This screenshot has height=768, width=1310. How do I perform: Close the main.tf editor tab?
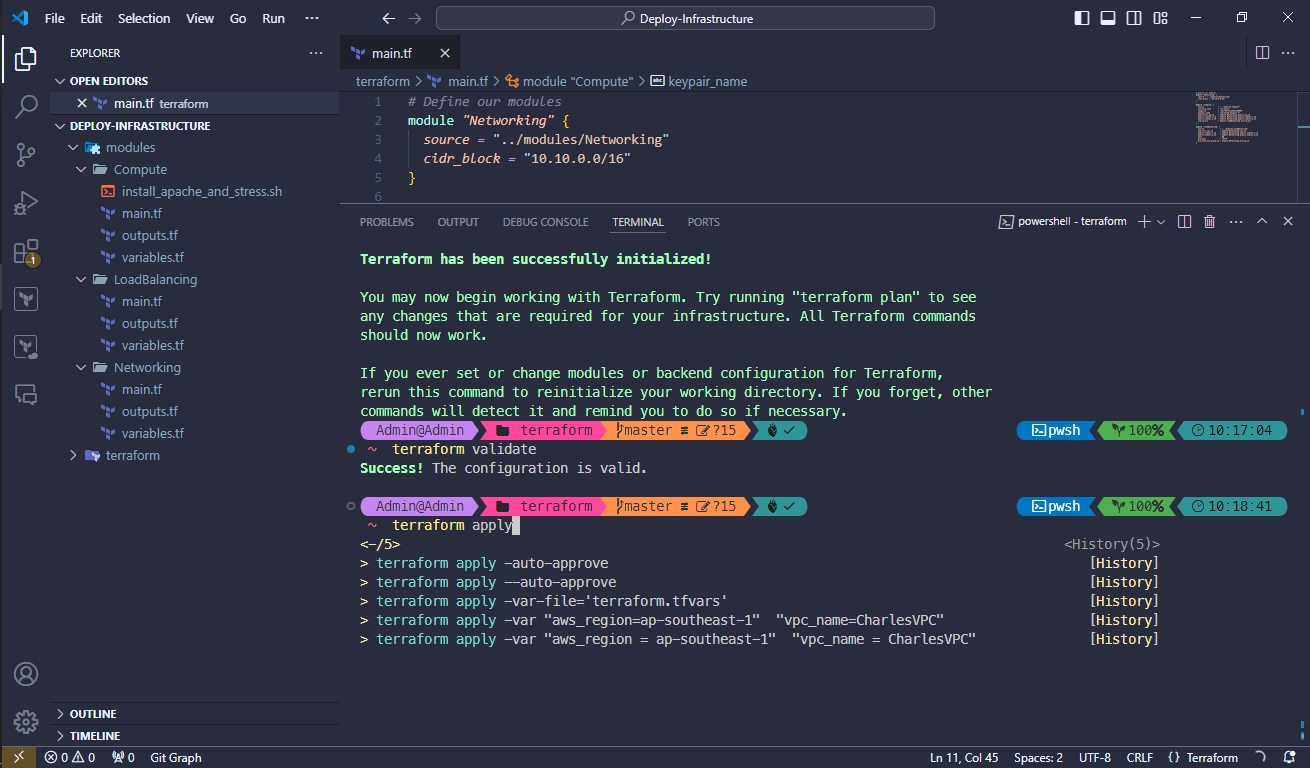(445, 53)
